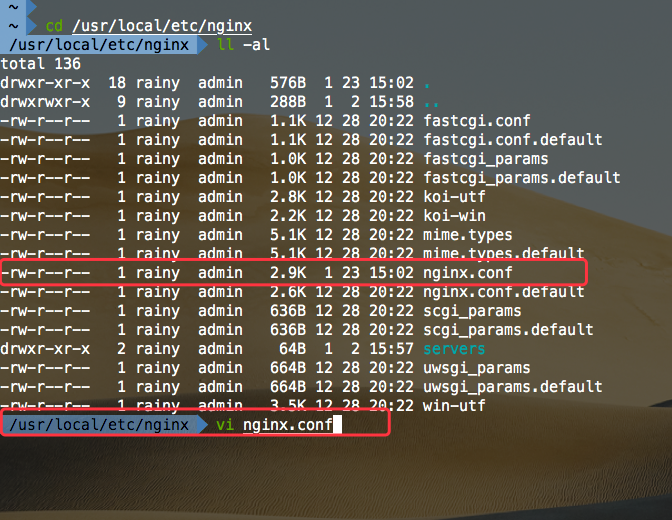Select mime.types.default file name
The width and height of the screenshot is (672, 520).
tap(504, 253)
